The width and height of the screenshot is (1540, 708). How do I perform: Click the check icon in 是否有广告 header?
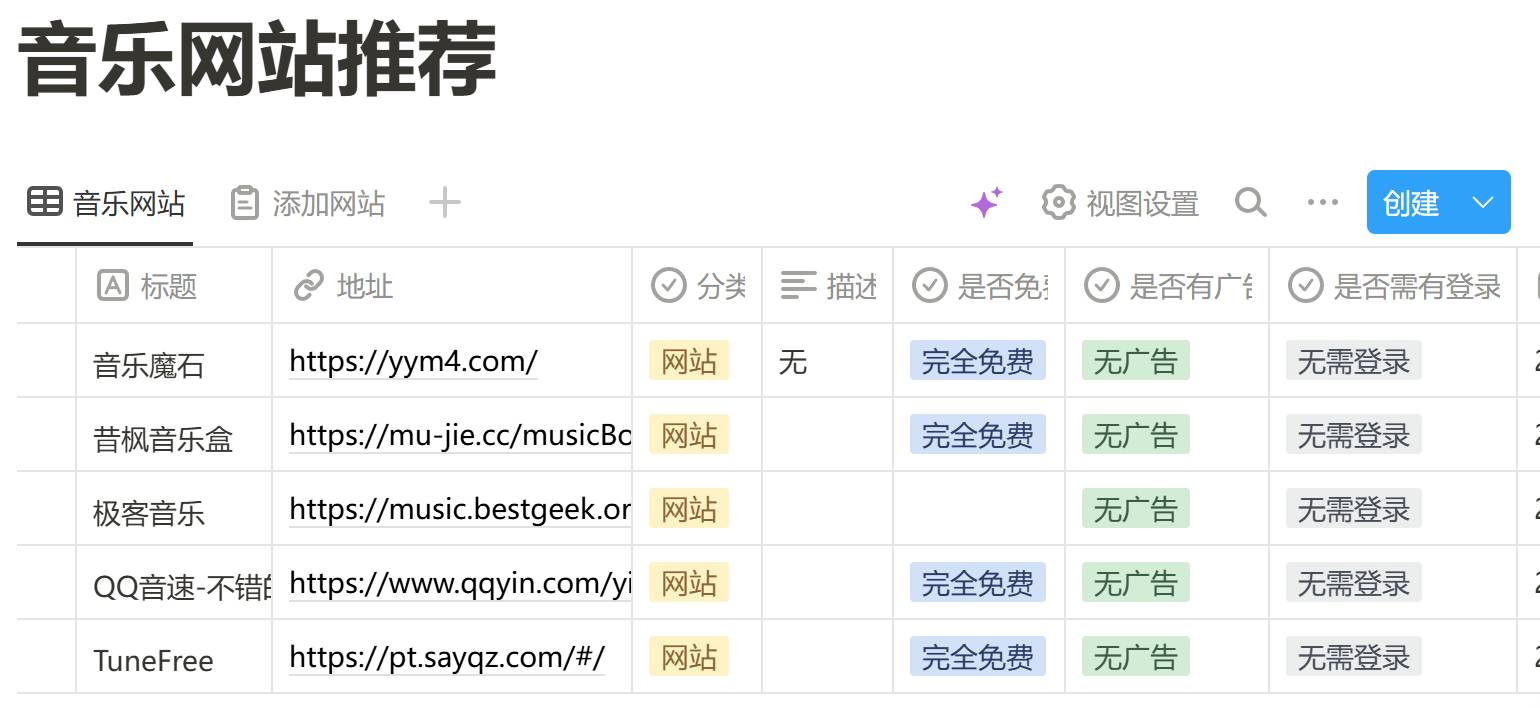coord(1102,286)
